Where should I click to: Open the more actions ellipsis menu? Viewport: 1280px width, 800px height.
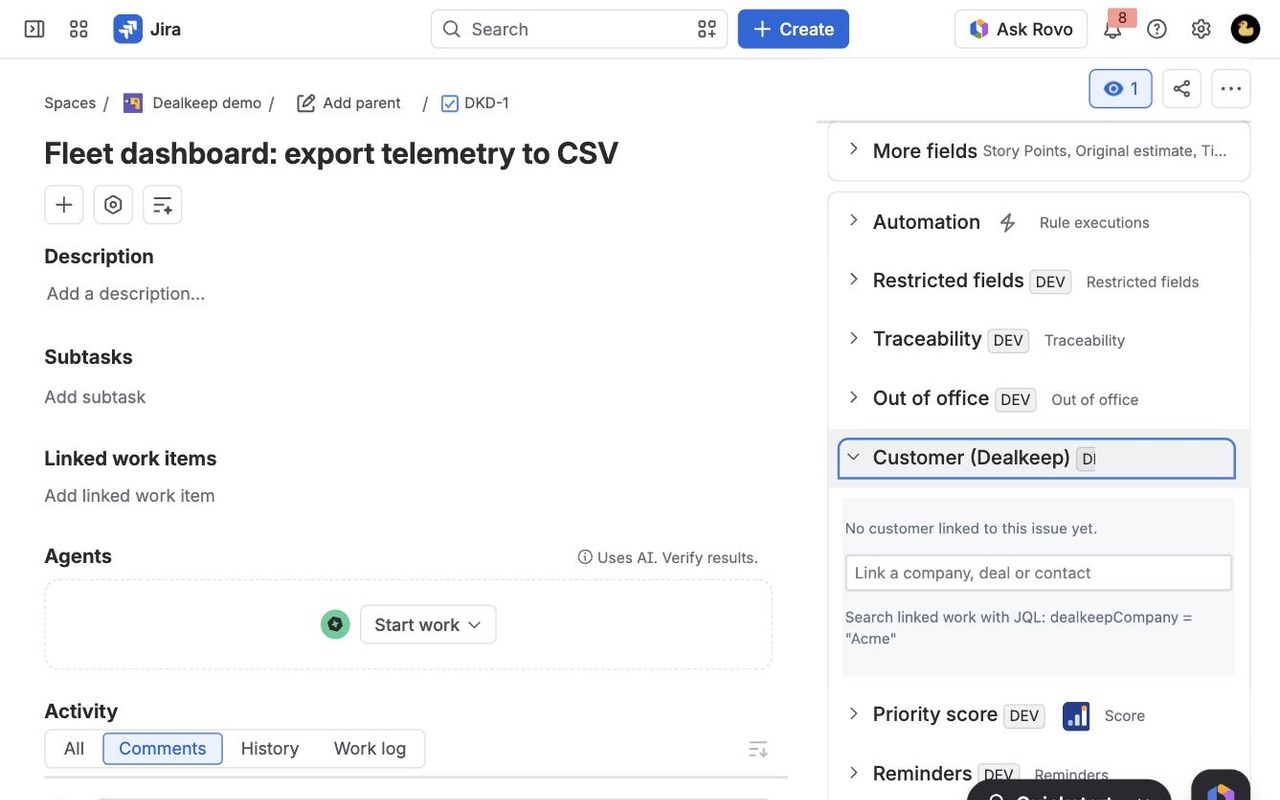(1231, 88)
